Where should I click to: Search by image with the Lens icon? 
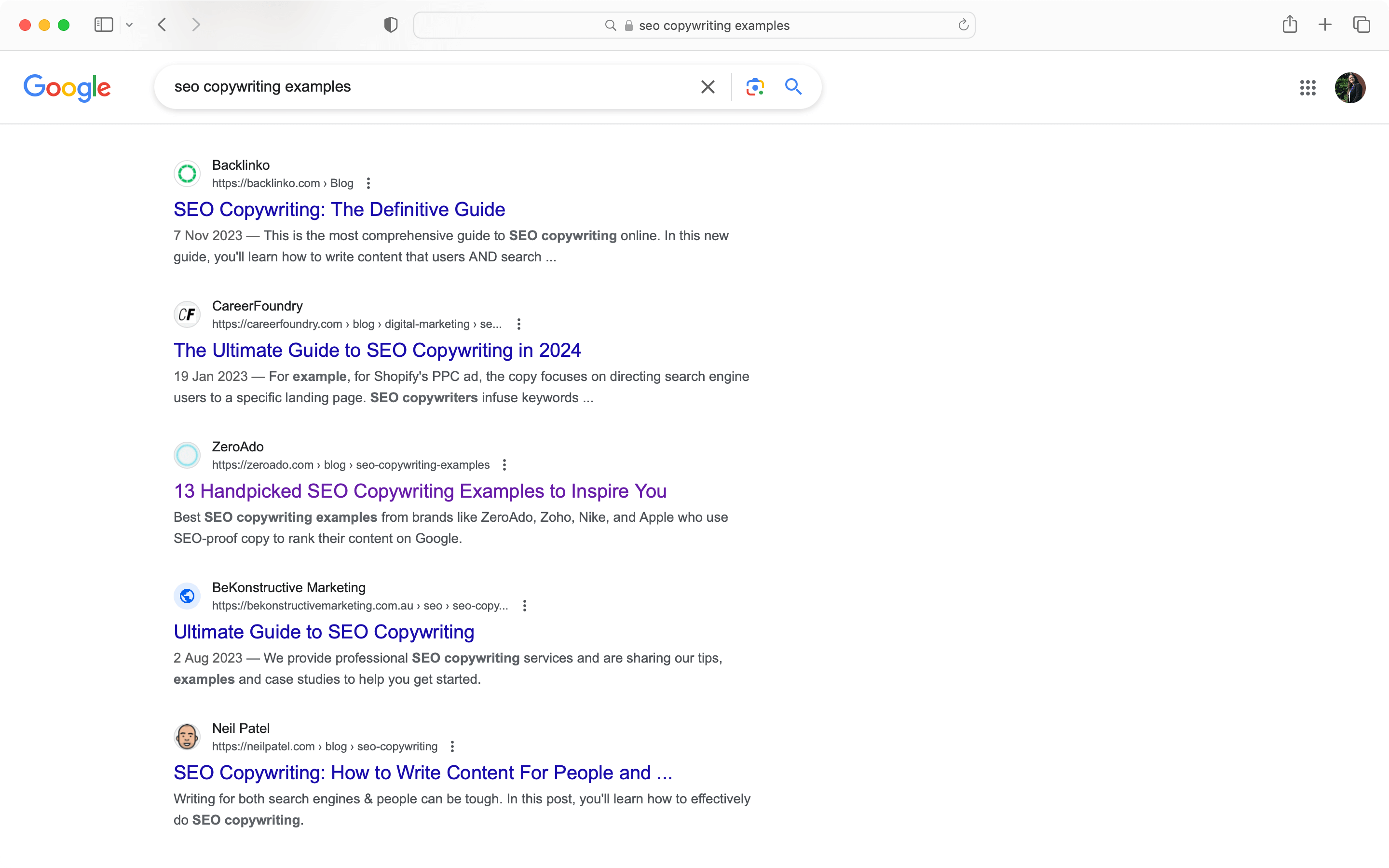pyautogui.click(x=755, y=87)
